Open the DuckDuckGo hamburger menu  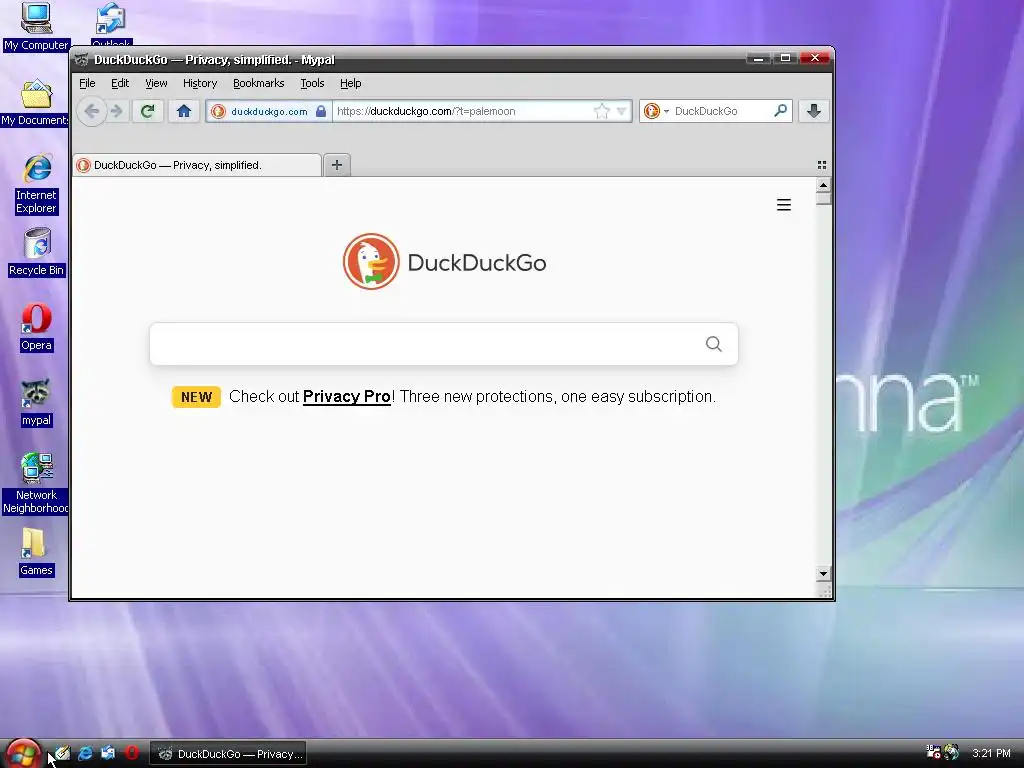click(x=784, y=205)
